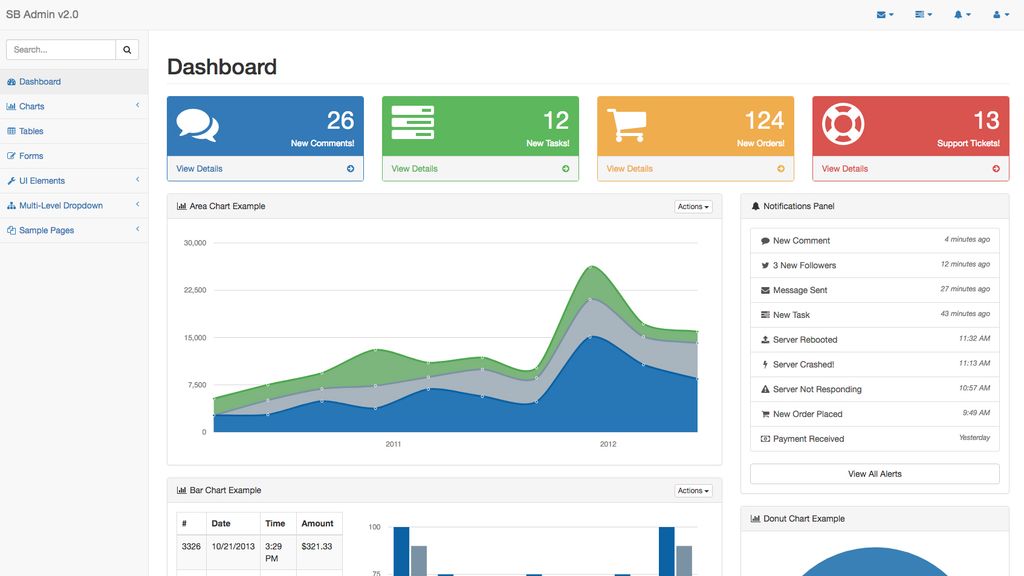This screenshot has width=1024, height=576.
Task: Open the New Order Placed notification
Action: 807,414
